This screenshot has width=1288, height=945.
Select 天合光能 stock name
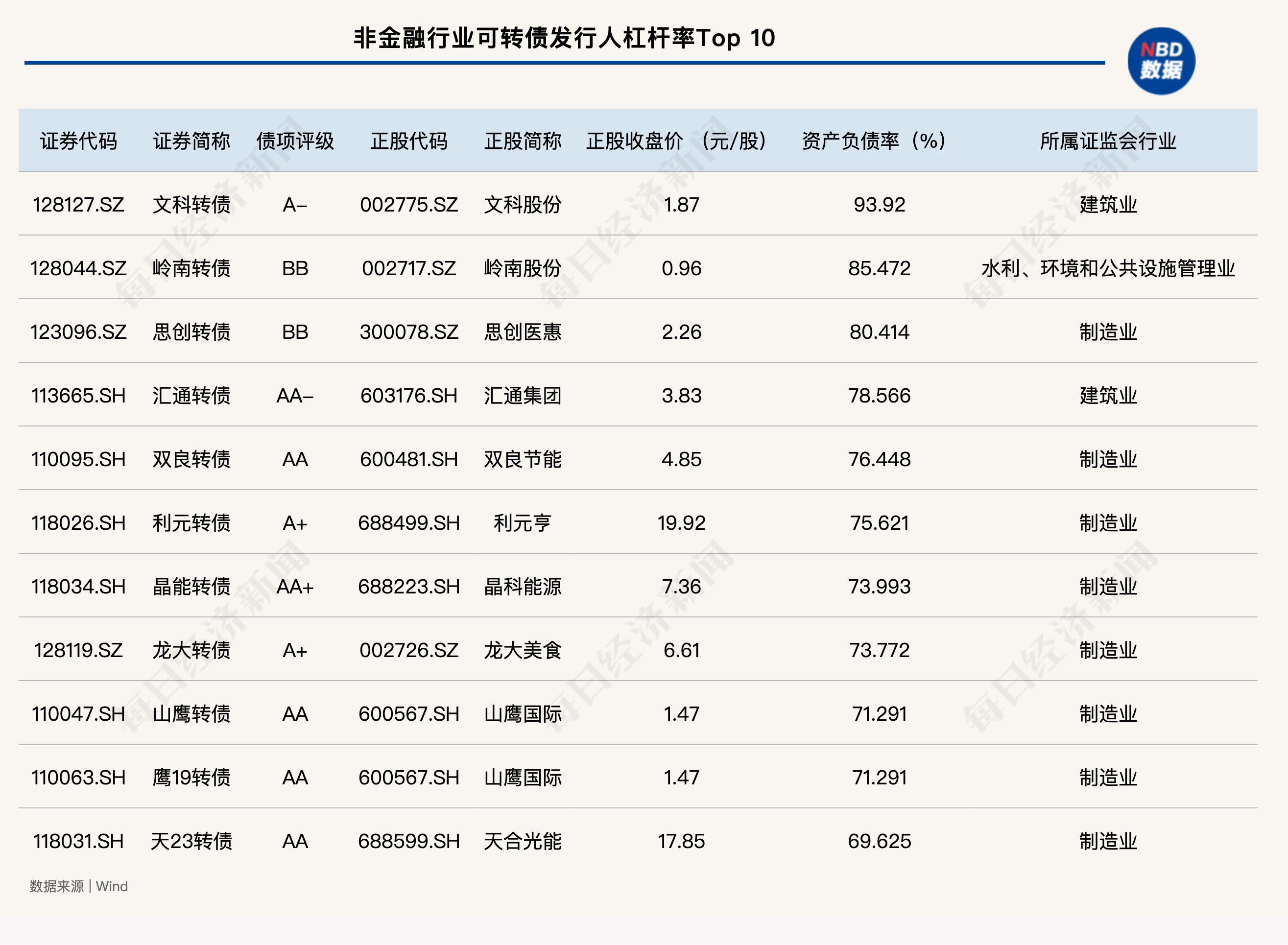pyautogui.click(x=523, y=842)
